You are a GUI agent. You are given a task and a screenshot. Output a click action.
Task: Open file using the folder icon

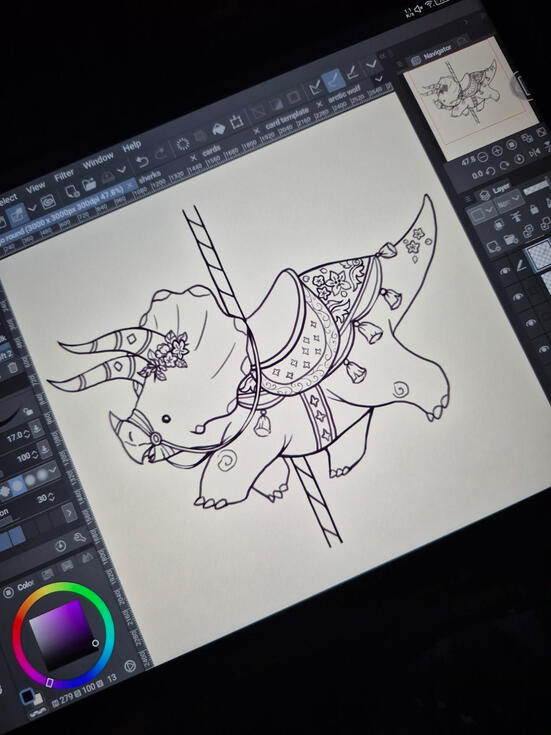[90, 185]
